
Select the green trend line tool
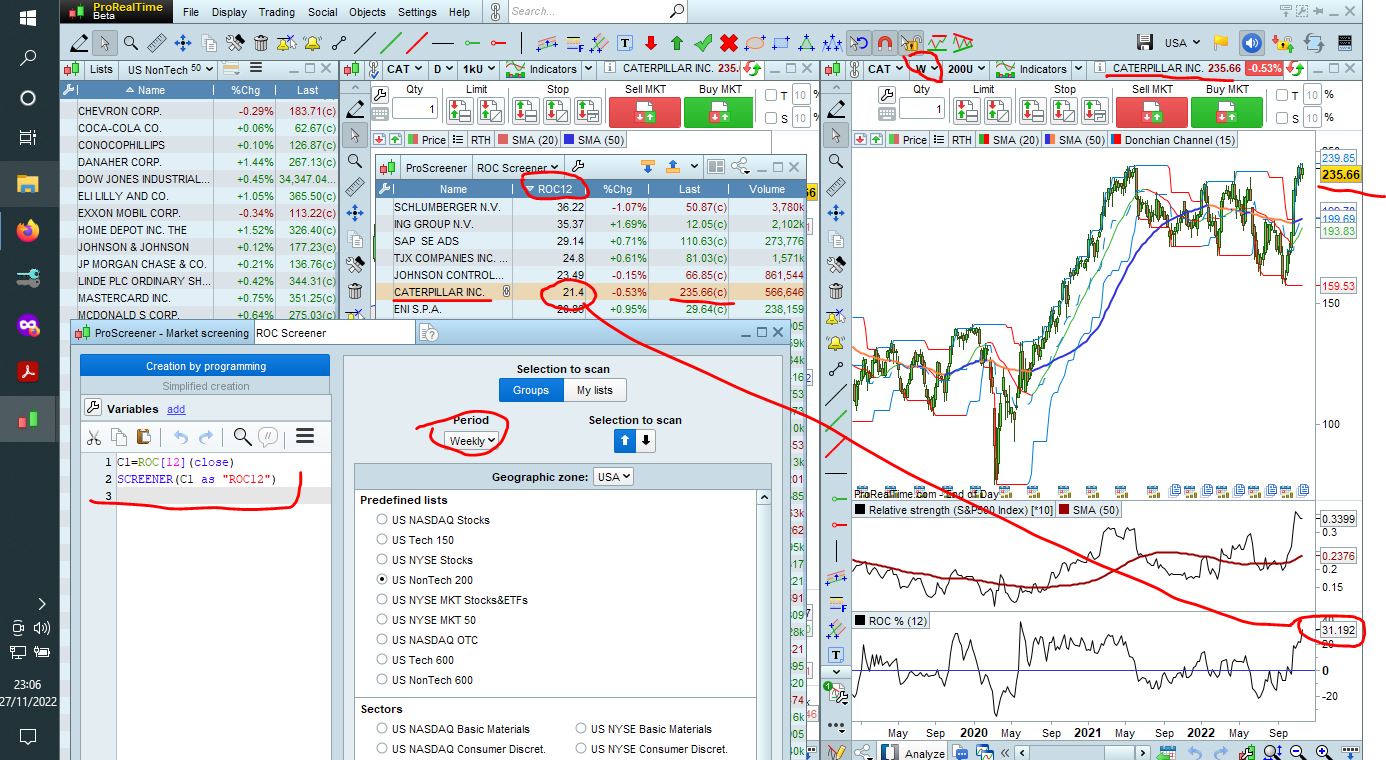[391, 43]
